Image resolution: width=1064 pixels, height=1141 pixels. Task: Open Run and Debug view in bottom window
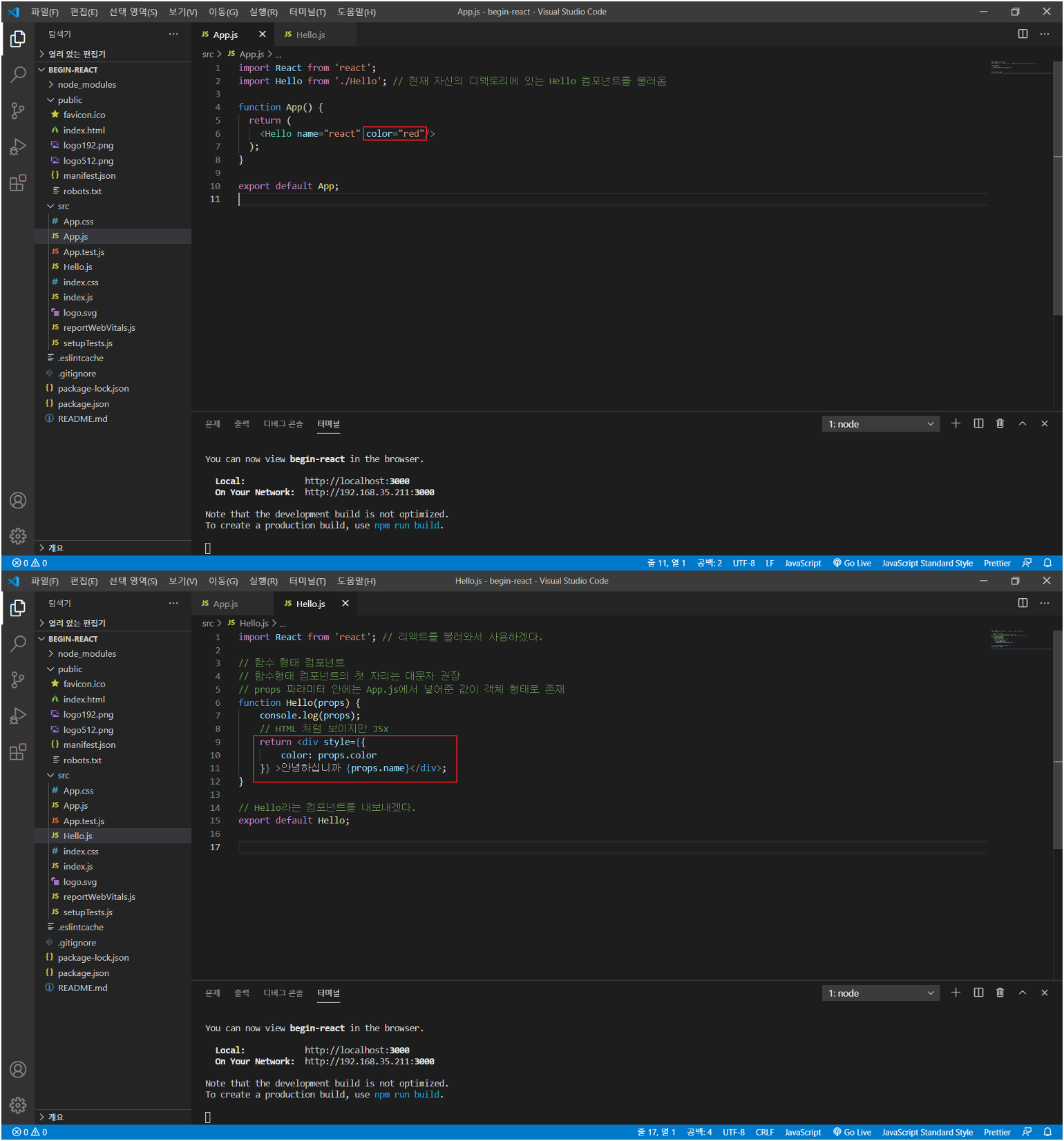[x=18, y=716]
